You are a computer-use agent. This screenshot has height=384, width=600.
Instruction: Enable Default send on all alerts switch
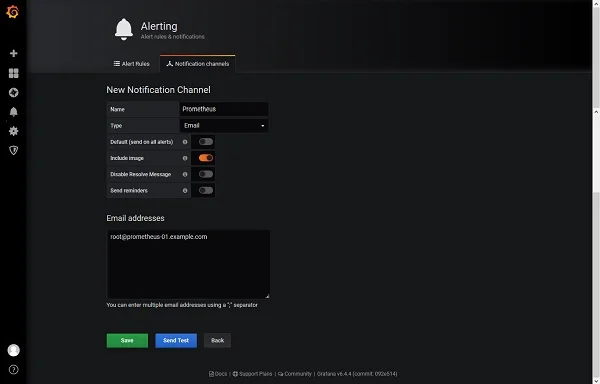(x=206, y=142)
